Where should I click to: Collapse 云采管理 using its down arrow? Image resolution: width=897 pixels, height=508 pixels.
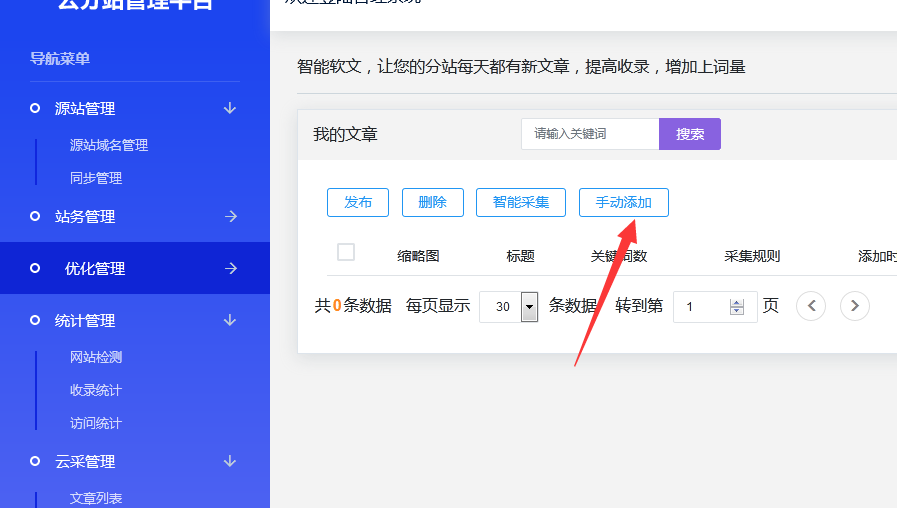click(230, 461)
